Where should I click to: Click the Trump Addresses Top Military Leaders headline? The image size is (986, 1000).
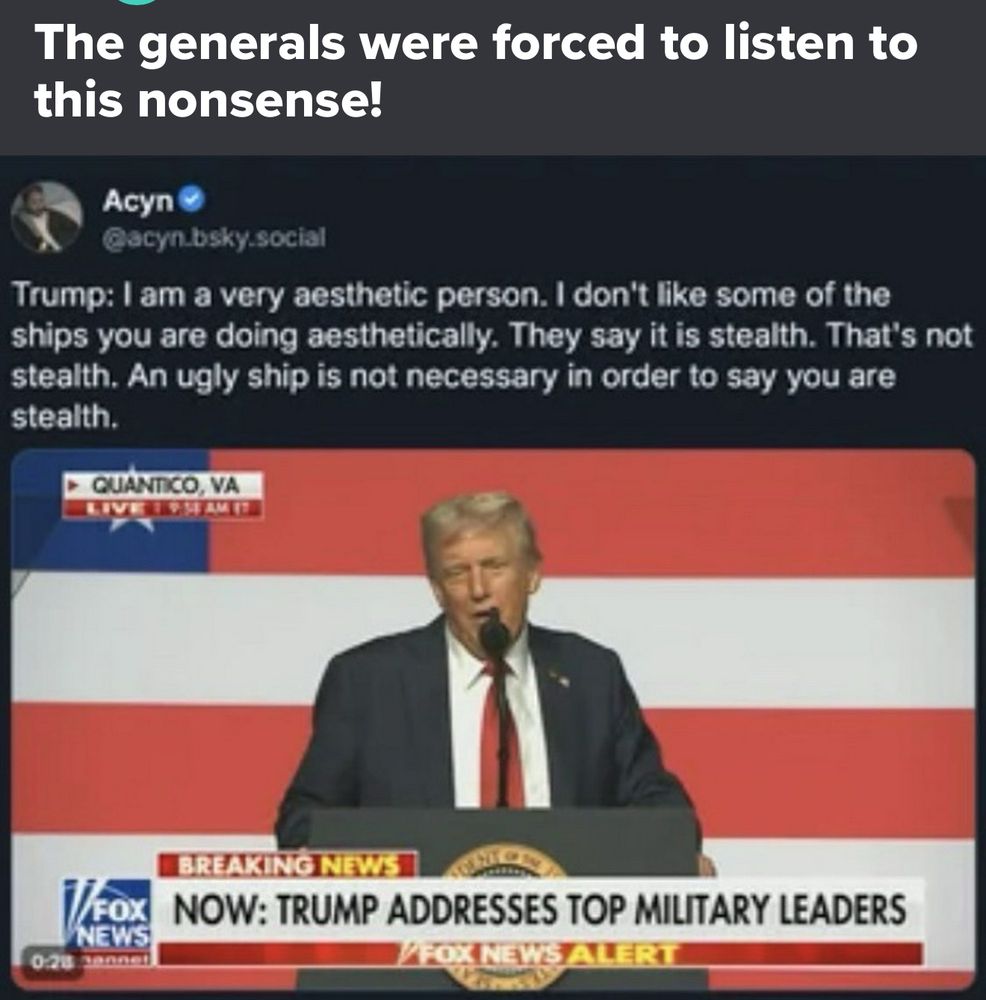point(540,909)
